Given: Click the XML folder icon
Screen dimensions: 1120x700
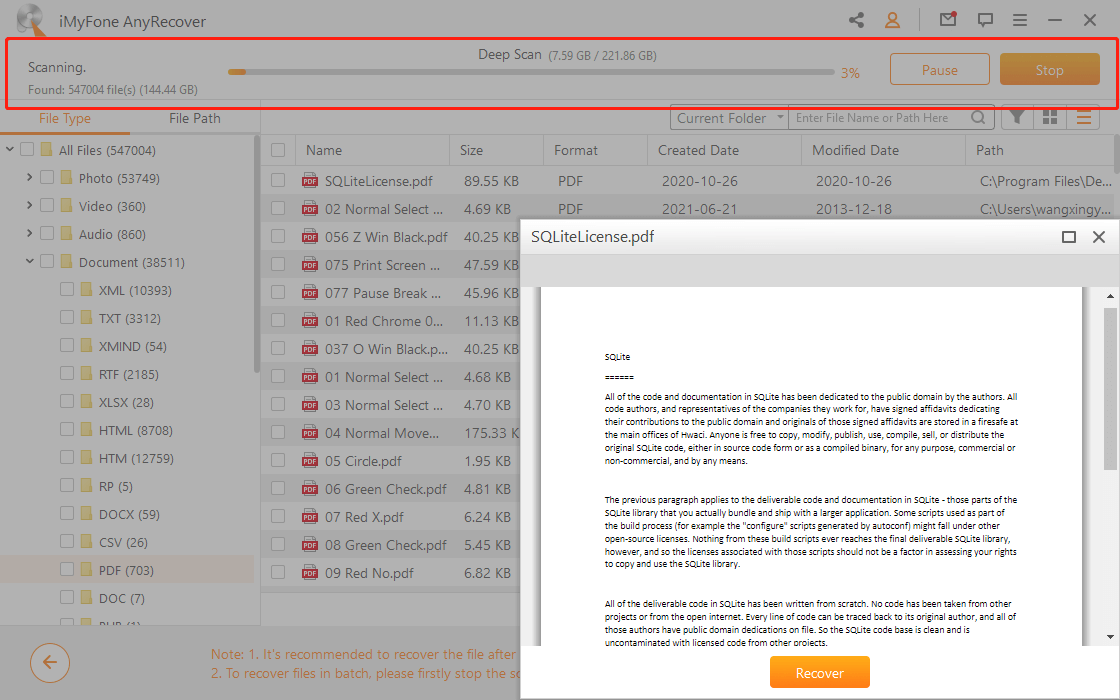Looking at the screenshot, I should (x=86, y=289).
